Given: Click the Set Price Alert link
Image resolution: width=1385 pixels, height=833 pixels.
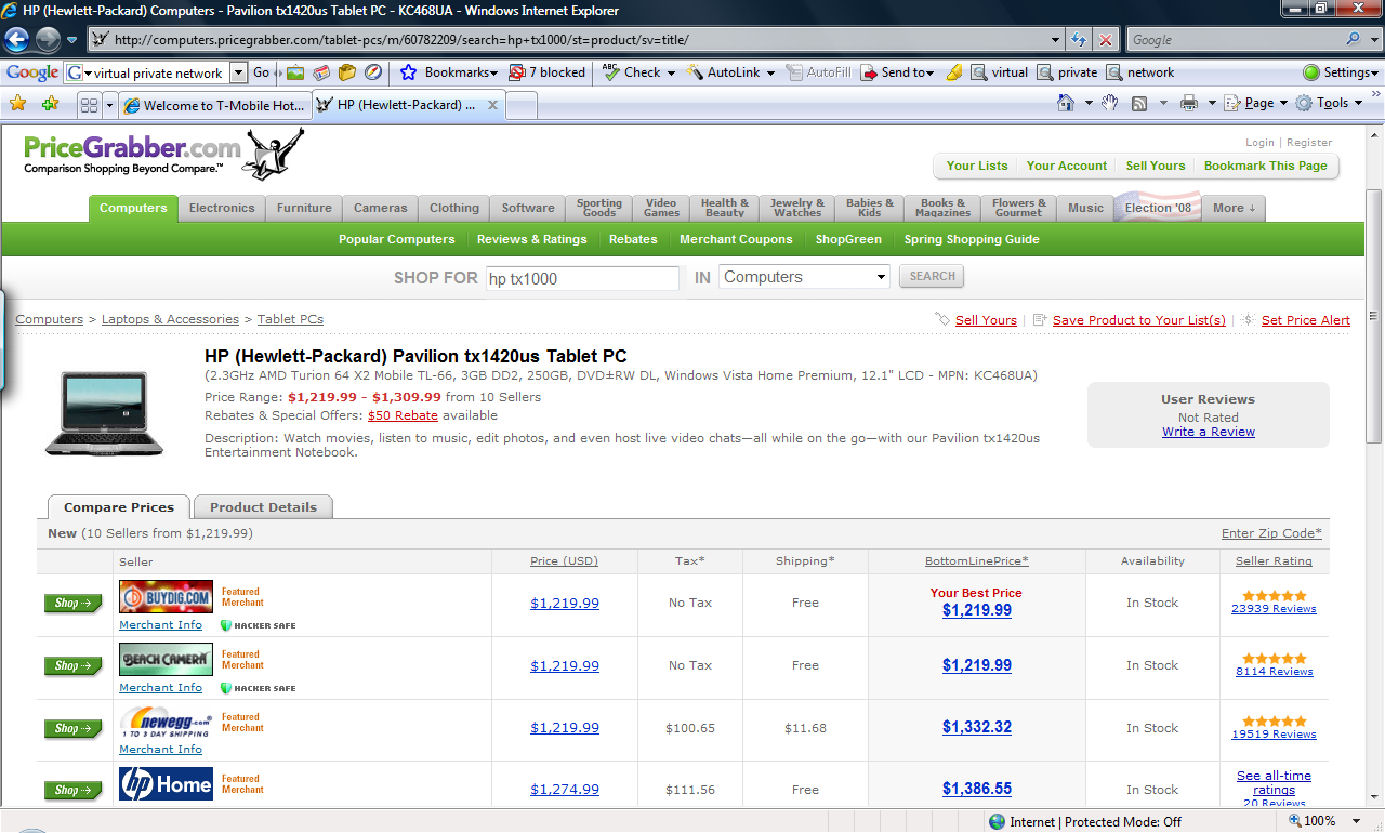Looking at the screenshot, I should (x=1305, y=320).
